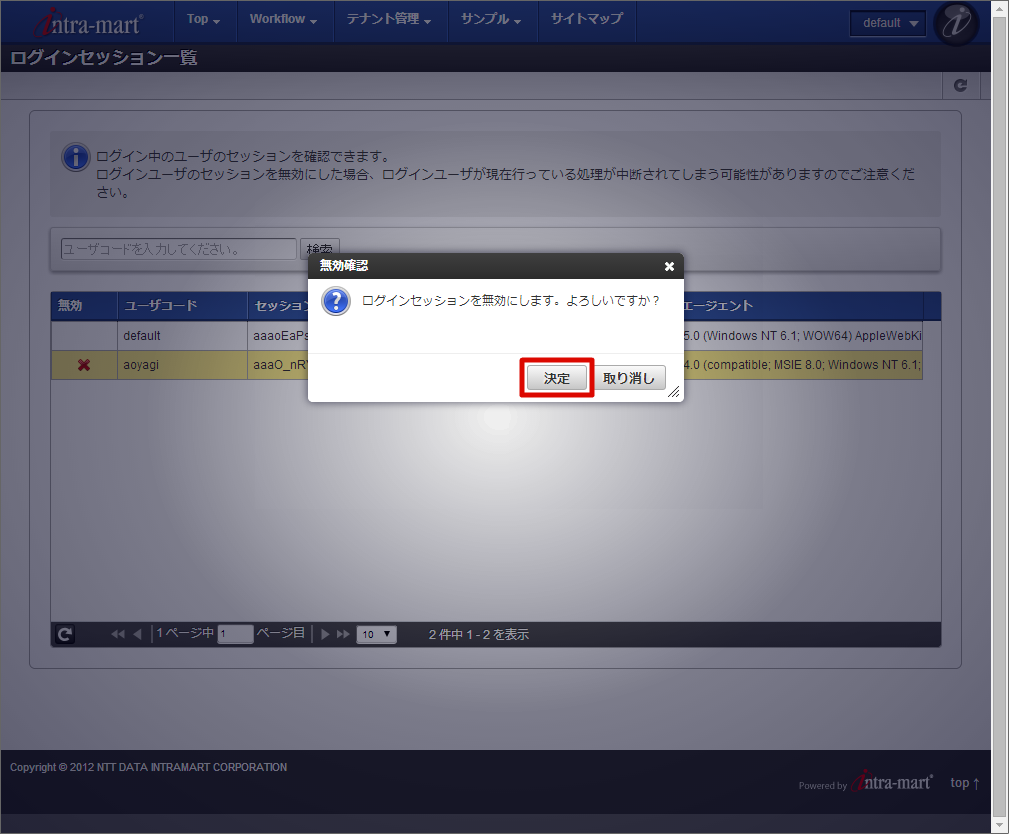Image resolution: width=1009 pixels, height=834 pixels.
Task: Click the question mark icon in dialog
Action: 336,301
